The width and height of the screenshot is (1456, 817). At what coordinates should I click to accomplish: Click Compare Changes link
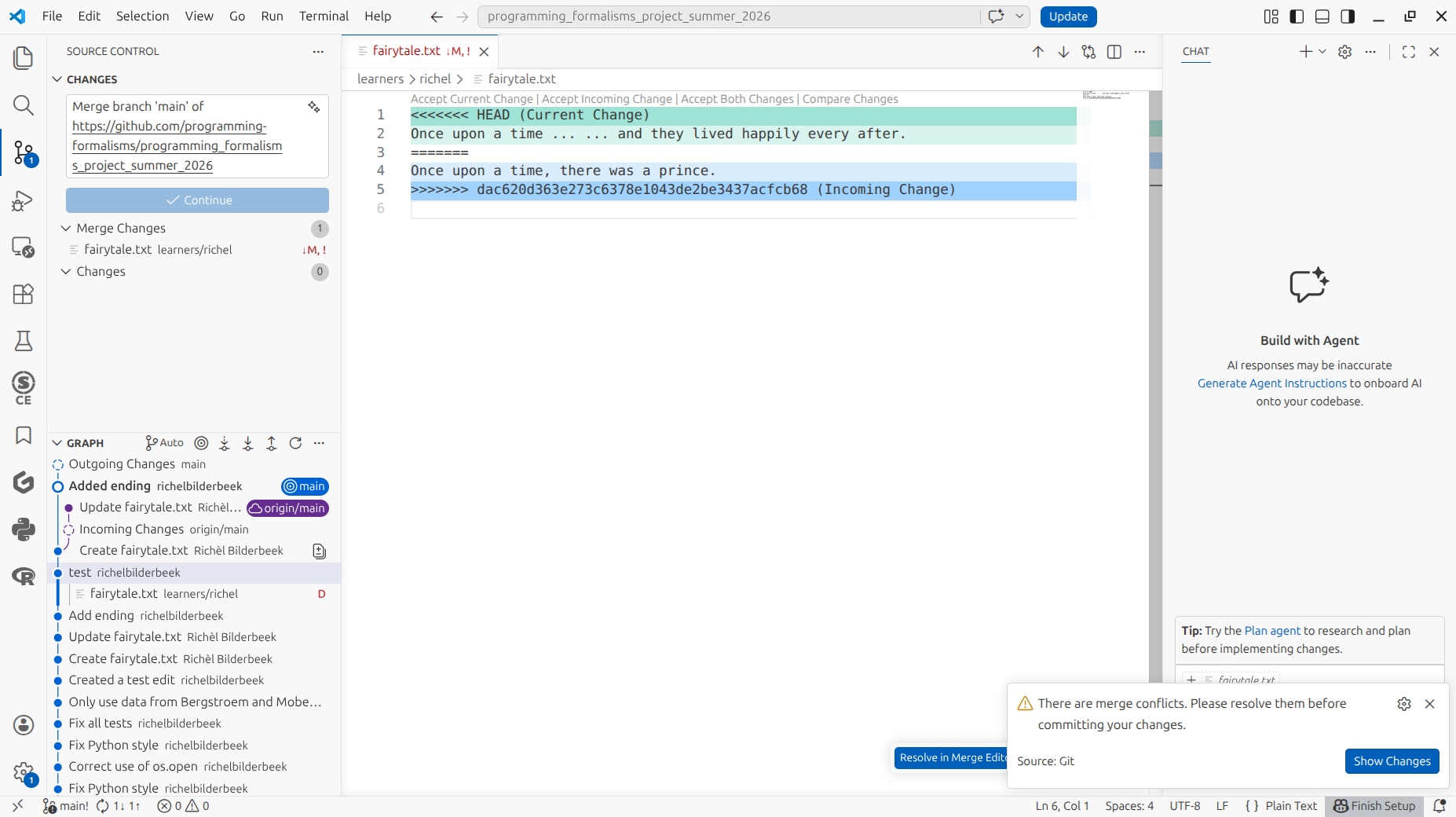click(x=851, y=99)
